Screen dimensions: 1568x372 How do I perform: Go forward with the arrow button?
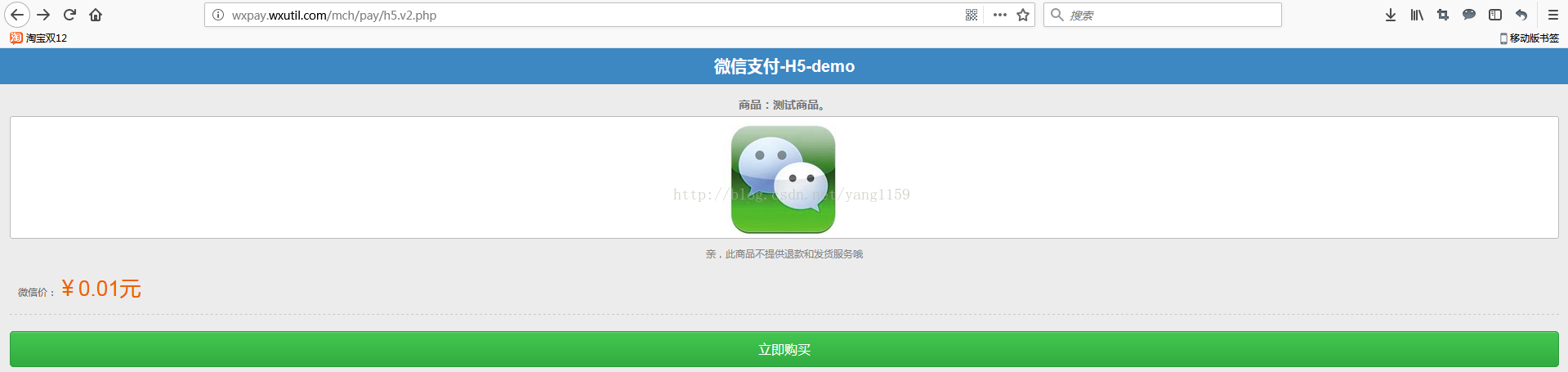[44, 15]
